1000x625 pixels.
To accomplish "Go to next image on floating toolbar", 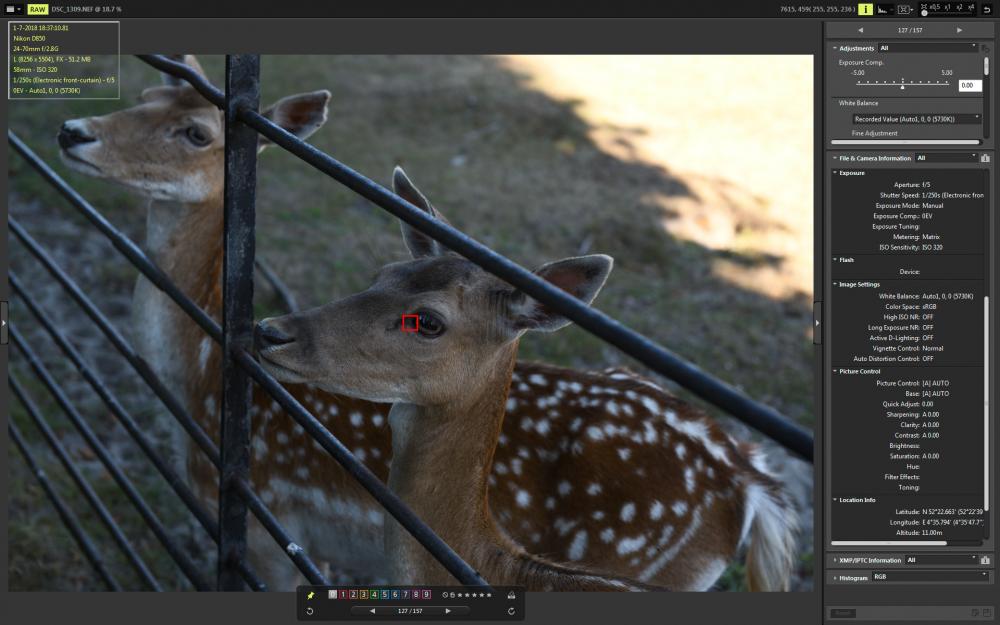I will [x=448, y=611].
